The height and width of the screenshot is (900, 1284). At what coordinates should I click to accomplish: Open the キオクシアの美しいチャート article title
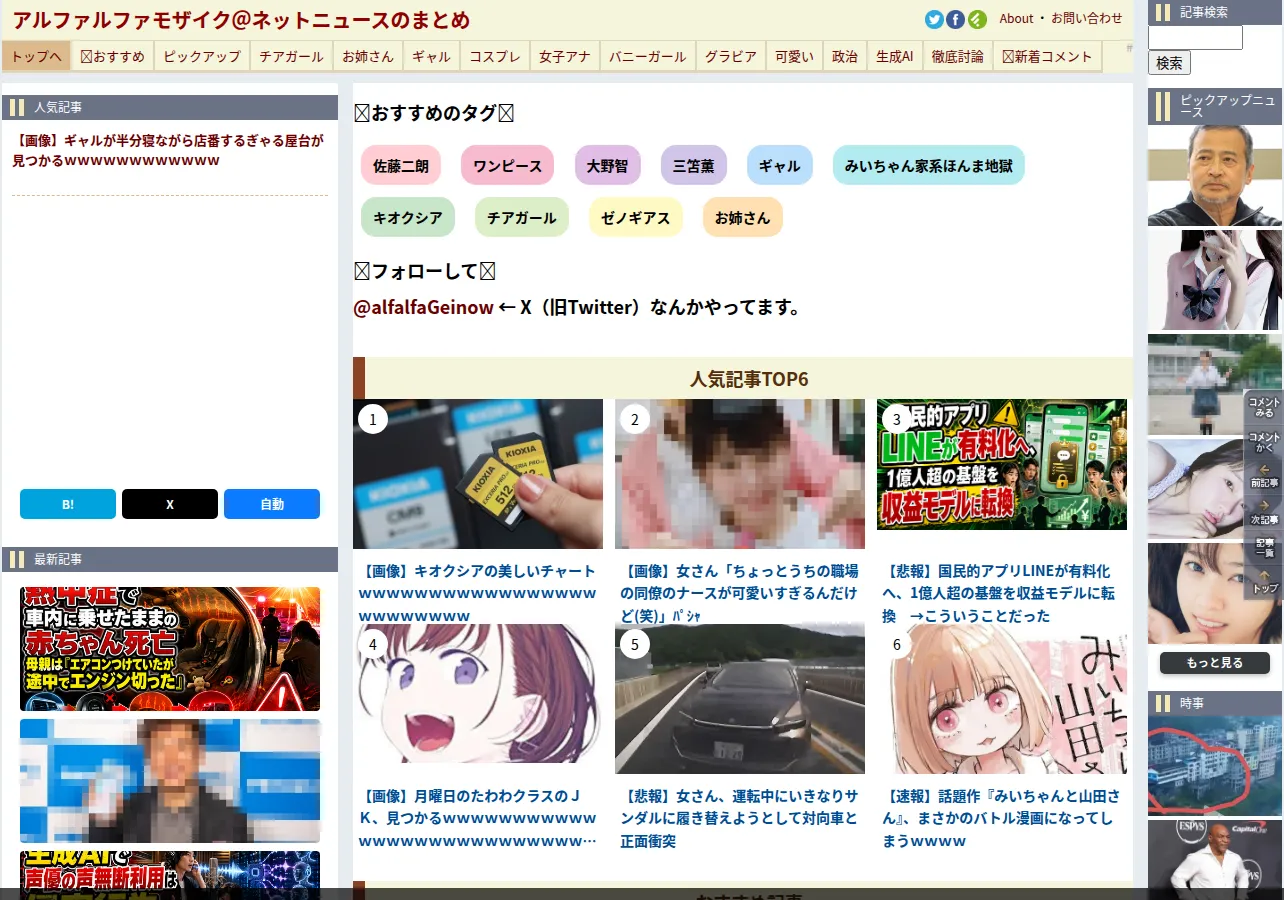[x=478, y=593]
